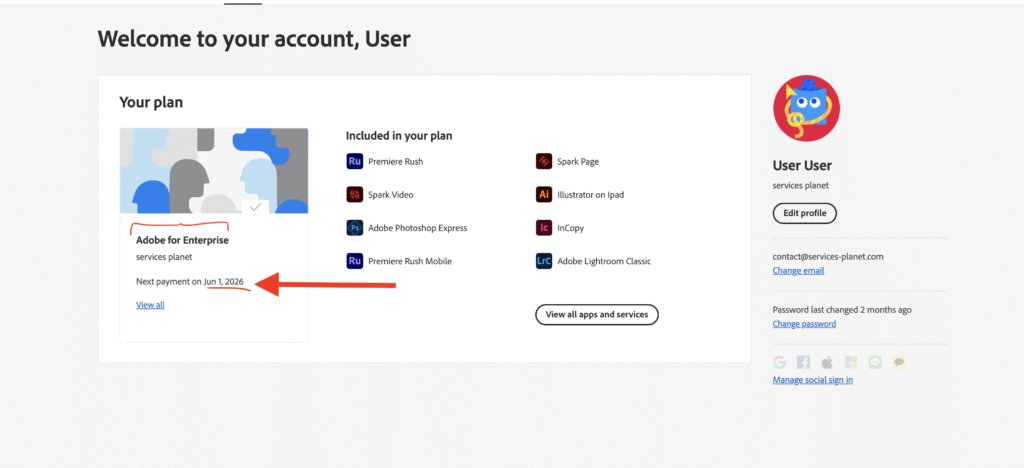Viewport: 1024px width, 468px height.
Task: Click View all apps and services button
Action: (597, 315)
